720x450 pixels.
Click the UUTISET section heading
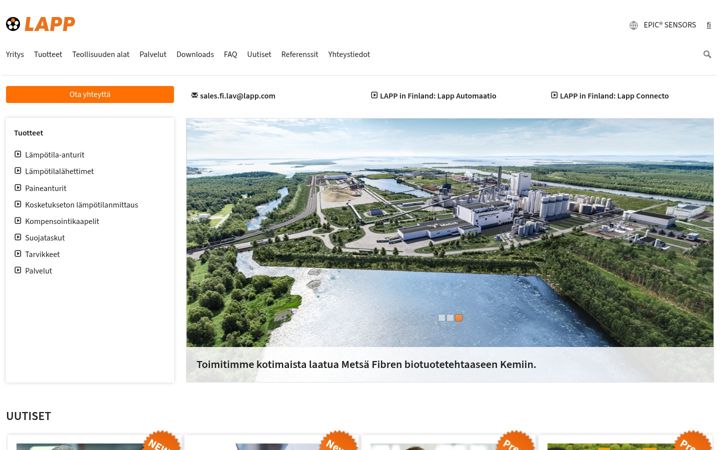tap(28, 416)
